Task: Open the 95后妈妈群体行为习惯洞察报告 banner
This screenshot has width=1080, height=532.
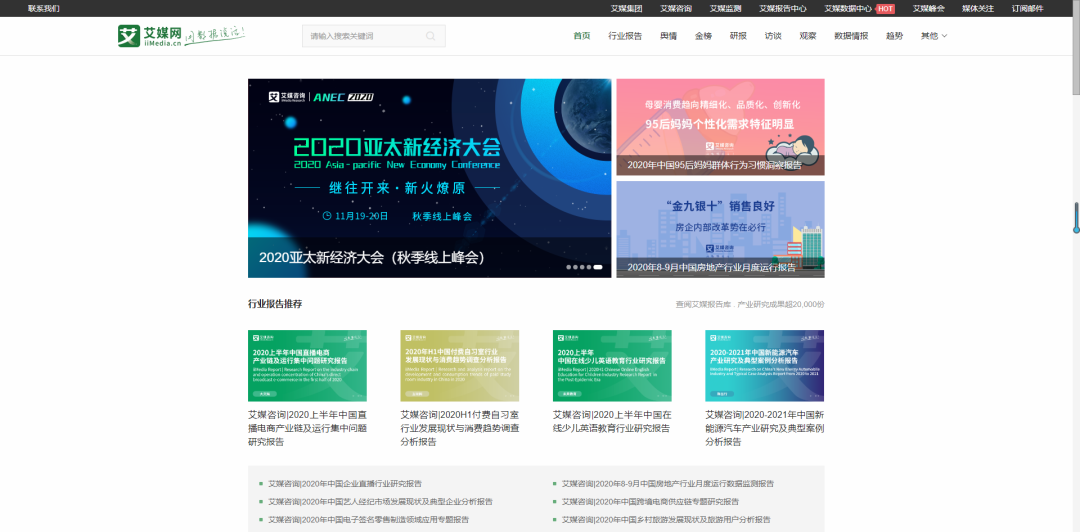Action: pyautogui.click(x=720, y=127)
